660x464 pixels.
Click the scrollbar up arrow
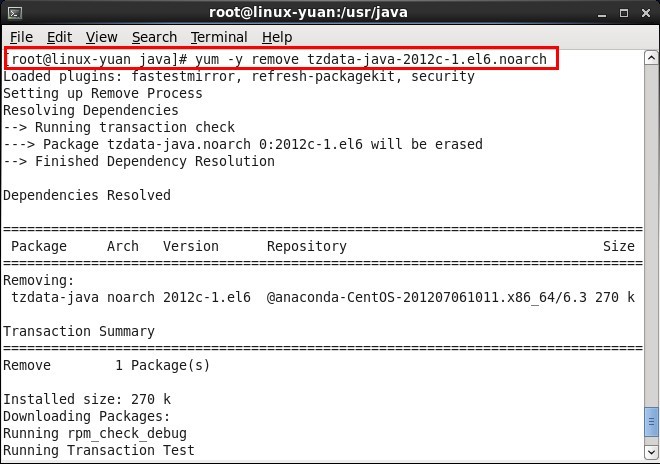pos(651,55)
